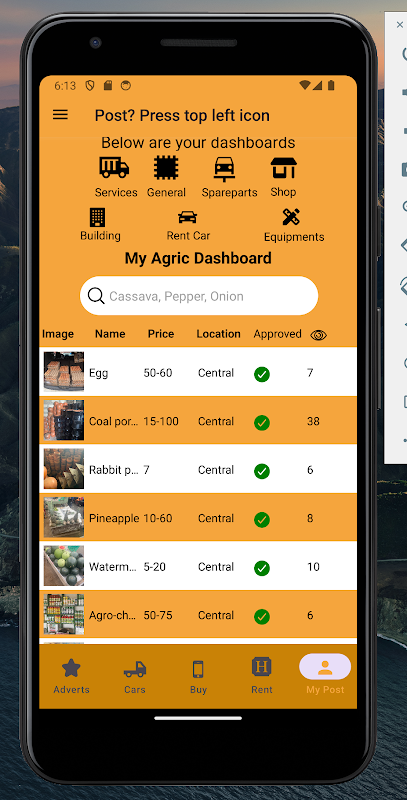
Task: Click the approved checkmark for Pineapple
Action: point(262,519)
